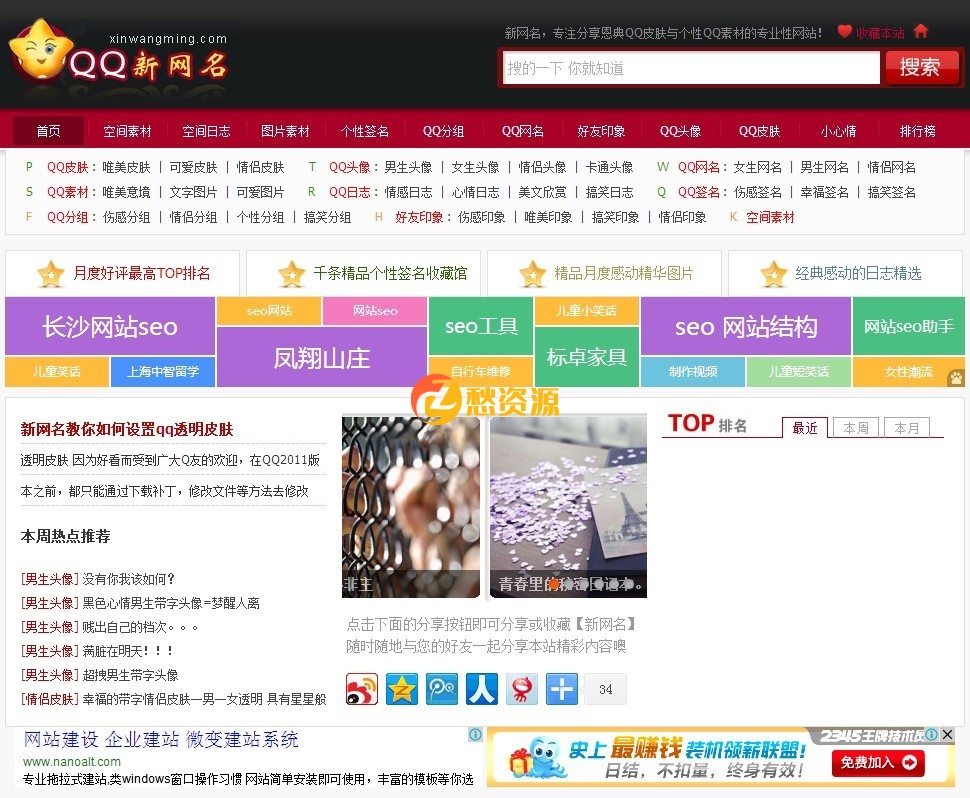The image size is (970, 798).
Task: Open article 新网名教你如何设置qq透明皮肤
Action: click(126, 428)
